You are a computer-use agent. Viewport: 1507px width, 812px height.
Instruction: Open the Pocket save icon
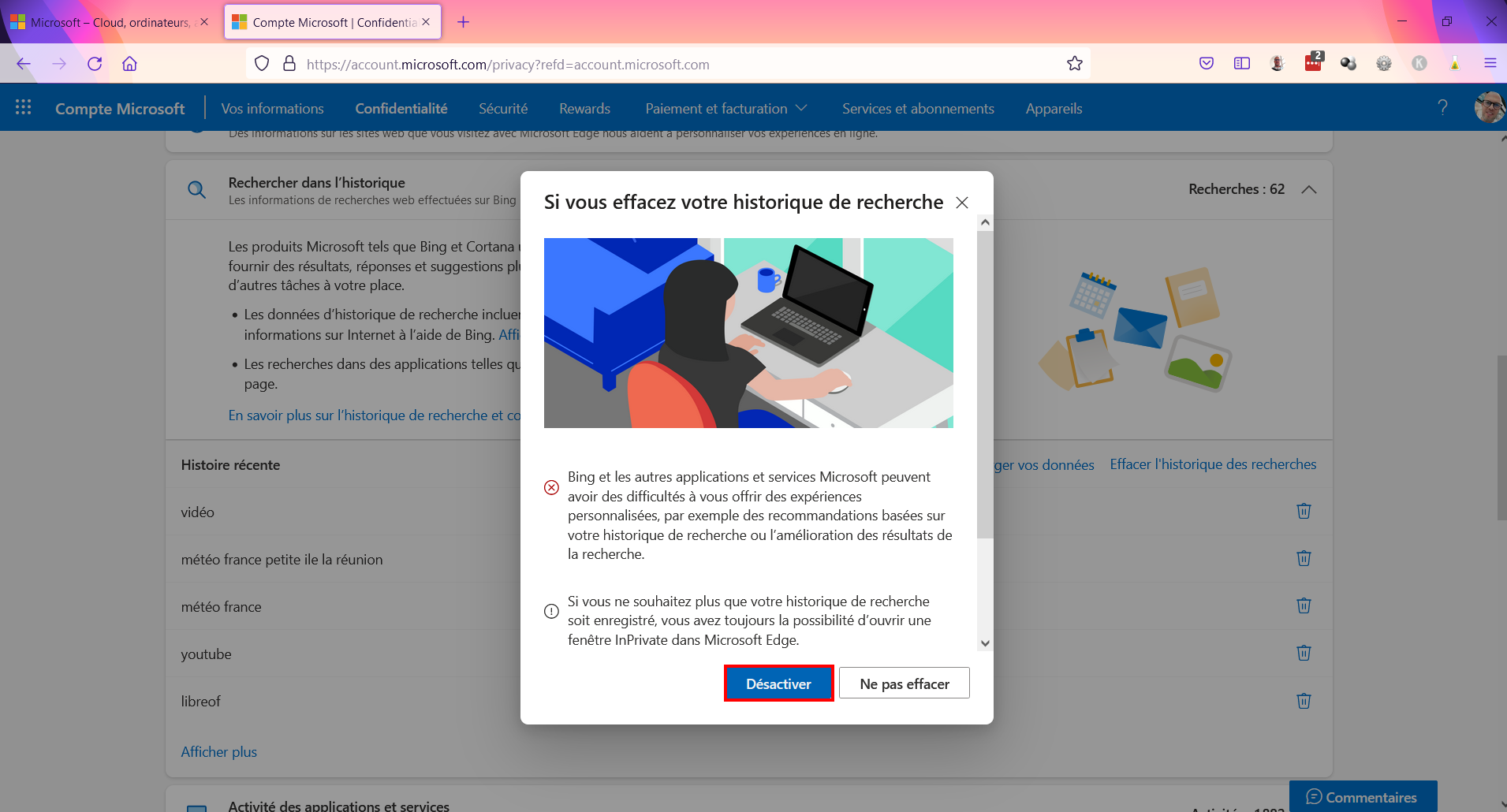(x=1207, y=64)
